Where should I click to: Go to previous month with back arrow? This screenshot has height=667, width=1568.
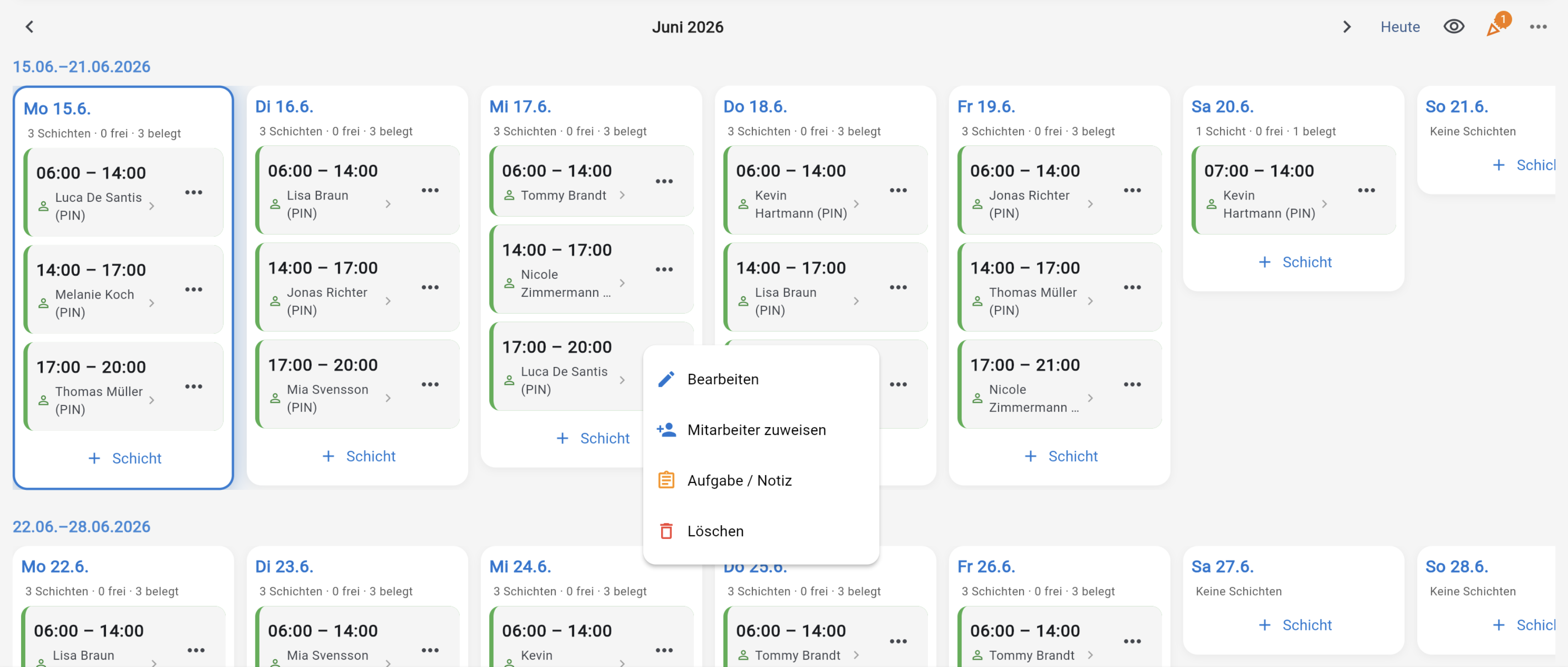pyautogui.click(x=29, y=27)
